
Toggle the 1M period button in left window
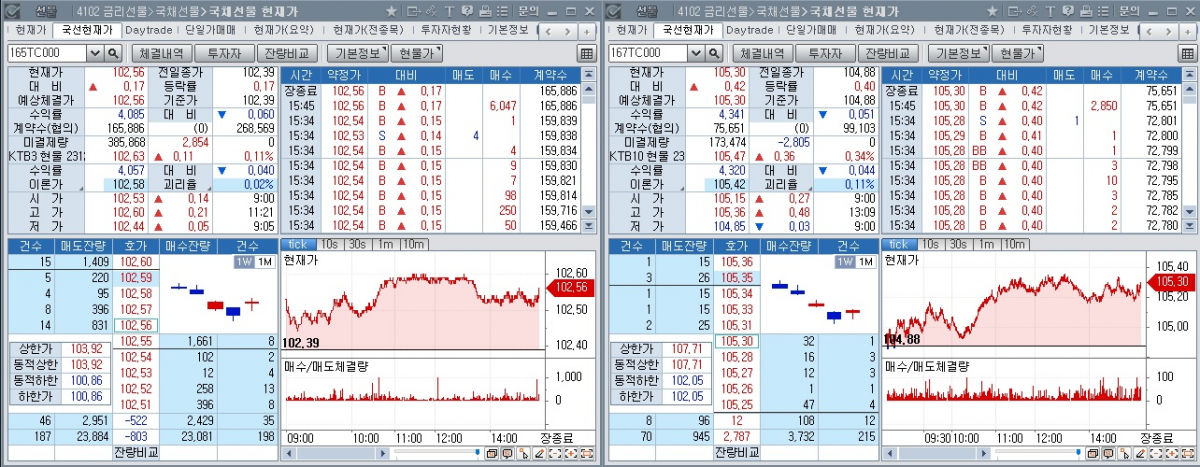tap(265, 262)
